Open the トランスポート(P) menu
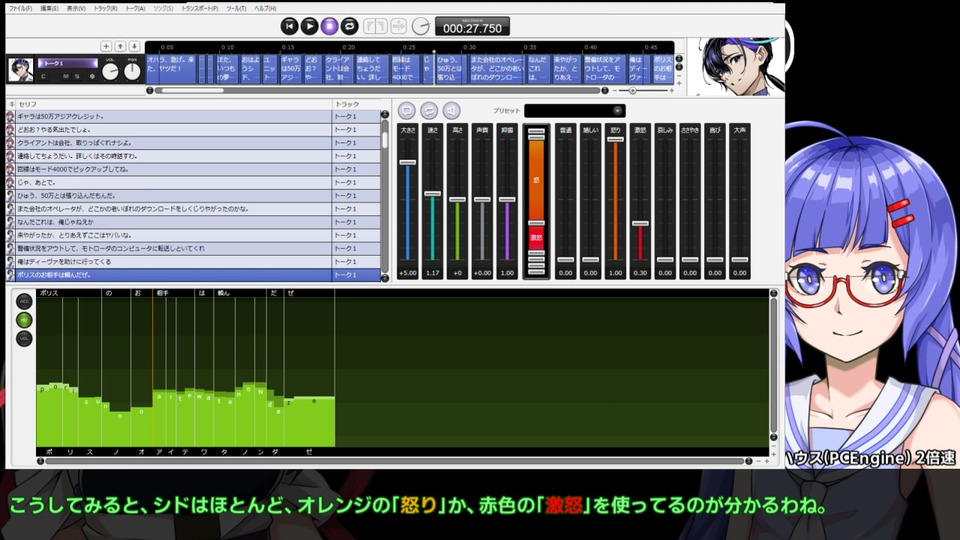The image size is (960, 540). pos(200,9)
